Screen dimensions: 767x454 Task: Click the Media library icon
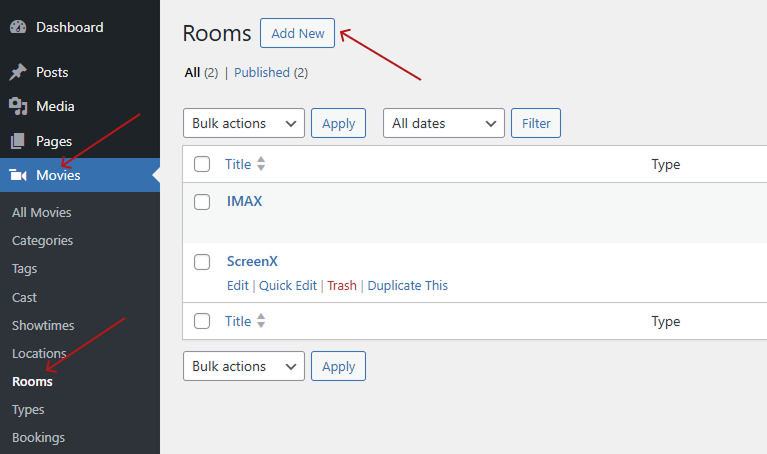click(18, 107)
